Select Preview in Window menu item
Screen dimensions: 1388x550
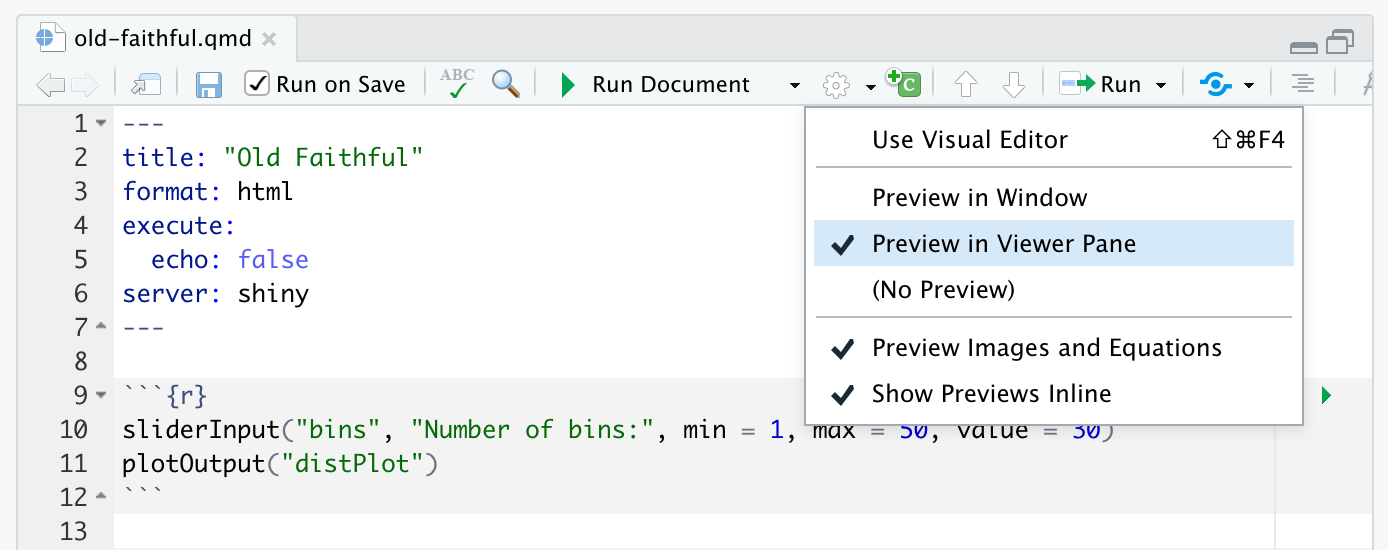(x=979, y=198)
